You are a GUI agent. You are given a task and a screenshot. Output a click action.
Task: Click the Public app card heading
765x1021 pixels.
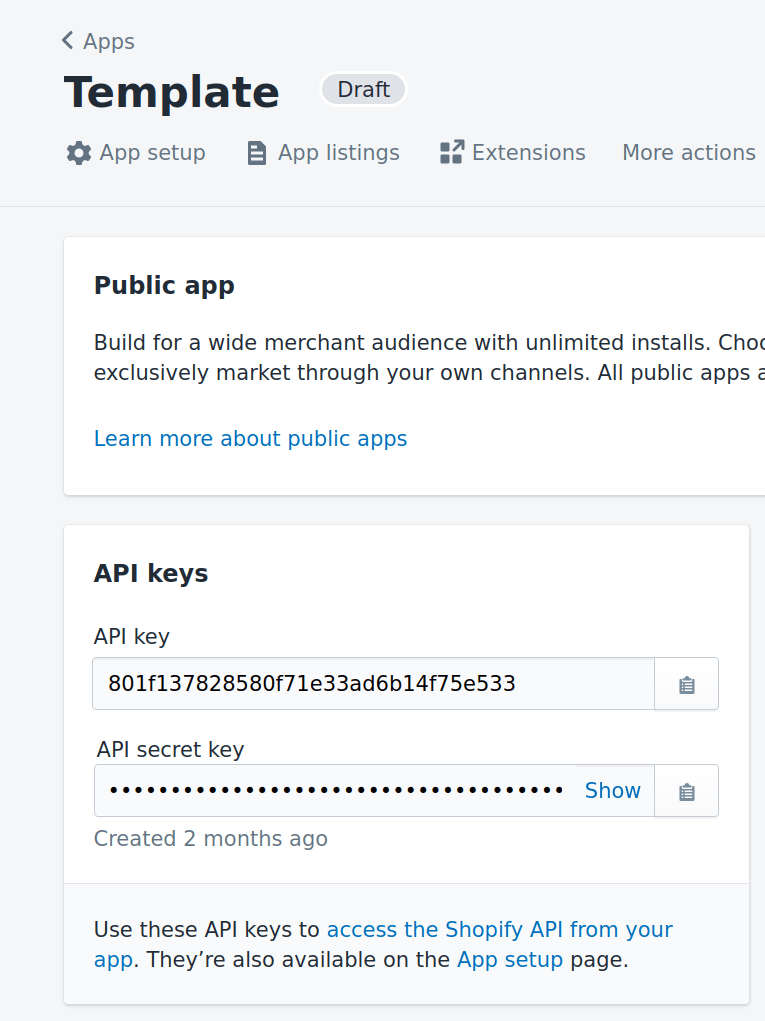click(164, 286)
